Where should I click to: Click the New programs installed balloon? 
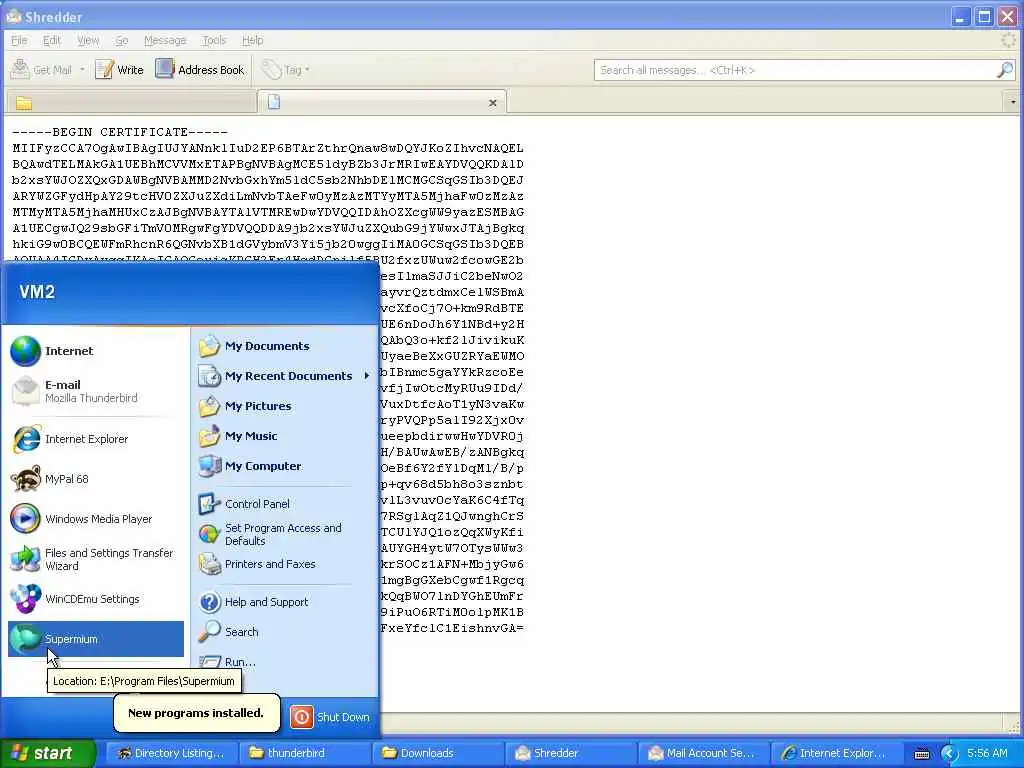[x=197, y=713]
